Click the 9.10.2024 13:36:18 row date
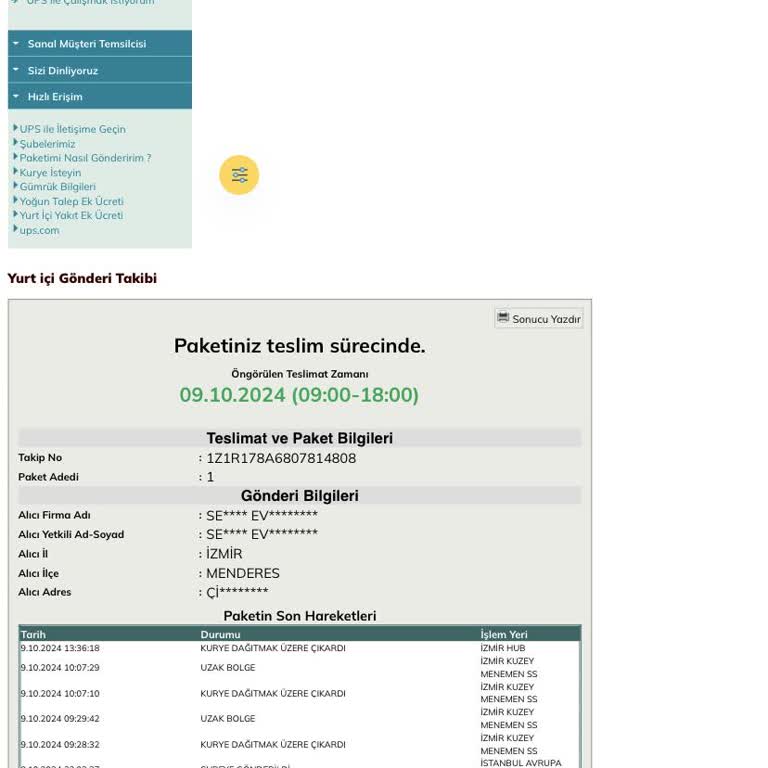This screenshot has height=768, width=768. point(60,648)
